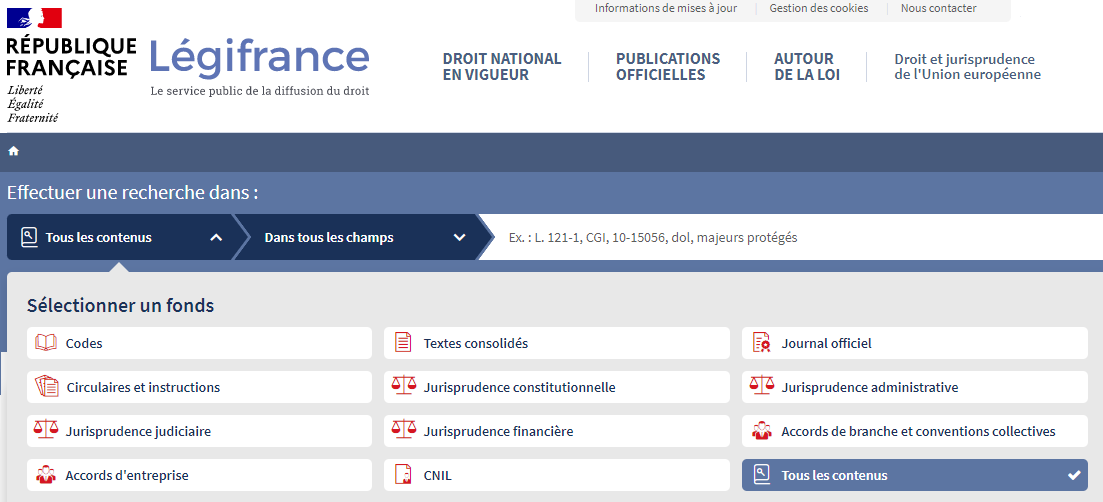The width and height of the screenshot is (1103, 502).
Task: Click the search-book icon in the fonds dropdown header
Action: (28, 237)
